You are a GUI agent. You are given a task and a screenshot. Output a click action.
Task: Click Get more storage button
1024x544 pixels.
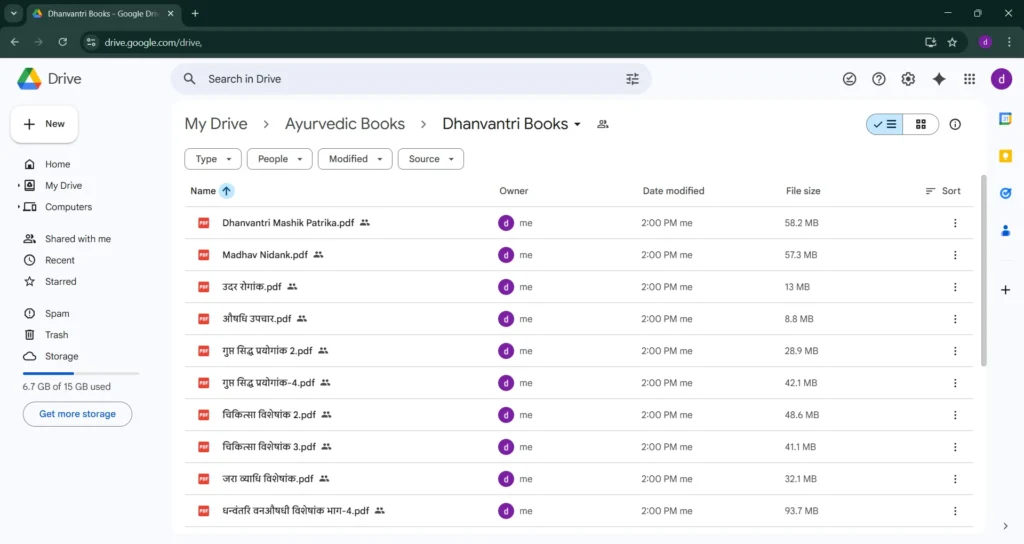[x=77, y=414]
